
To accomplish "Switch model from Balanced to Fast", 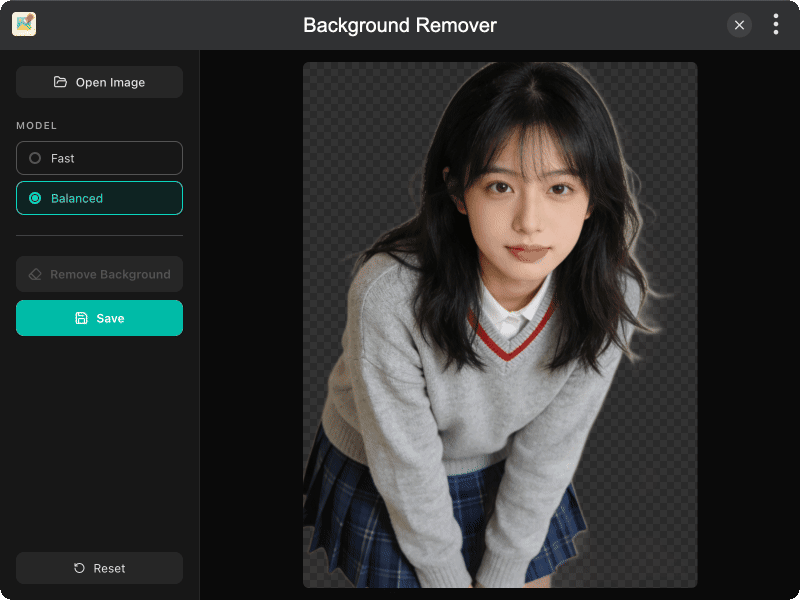I will pyautogui.click(x=99, y=158).
